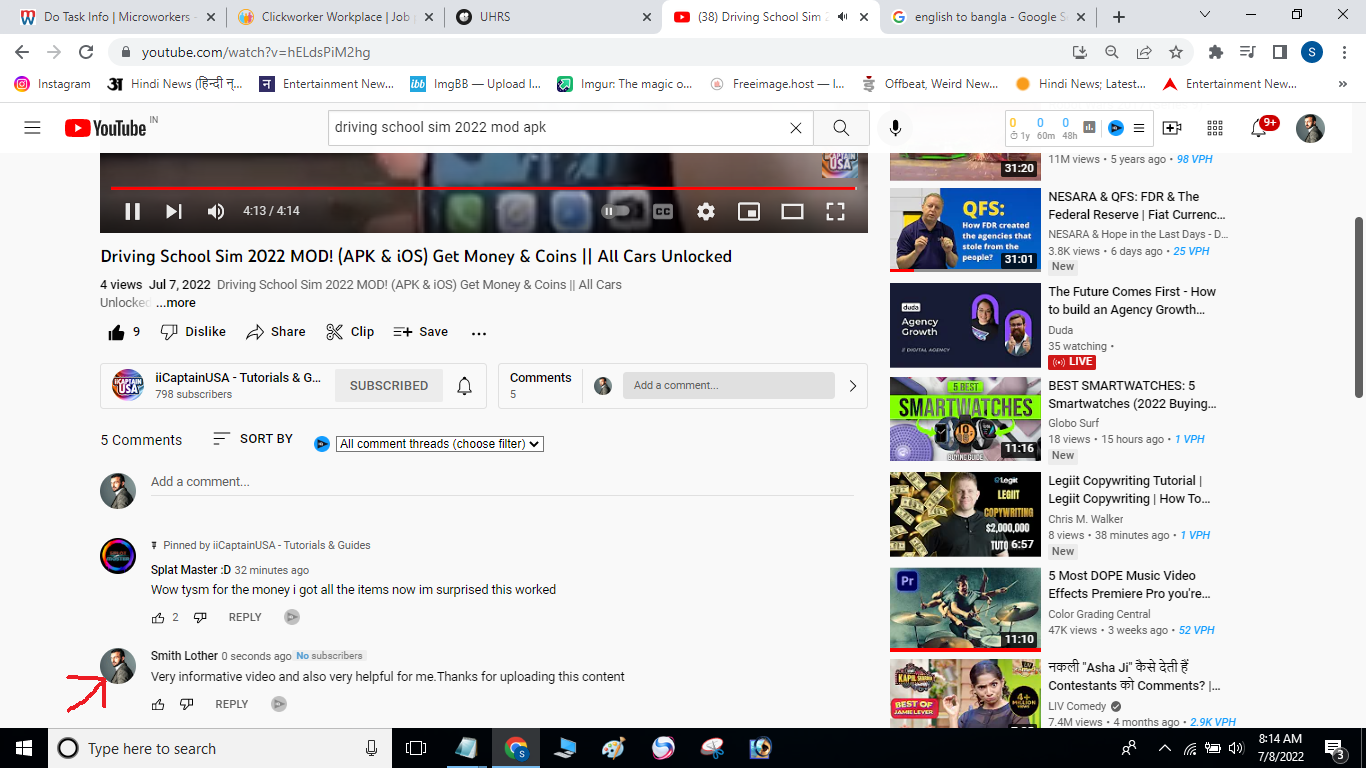
Task: Open a new browser tab
Action: click(1119, 17)
